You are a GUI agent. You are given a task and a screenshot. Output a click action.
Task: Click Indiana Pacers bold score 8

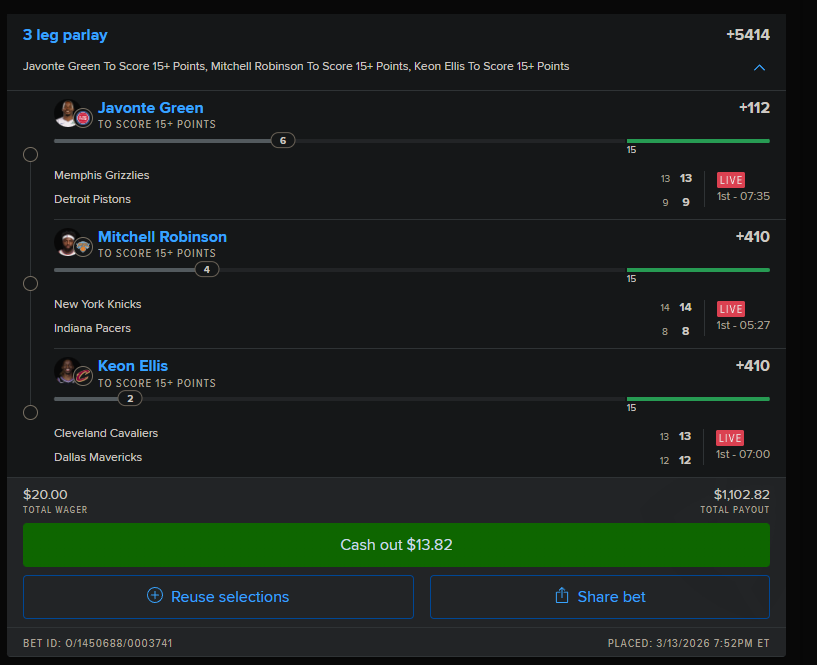(686, 331)
